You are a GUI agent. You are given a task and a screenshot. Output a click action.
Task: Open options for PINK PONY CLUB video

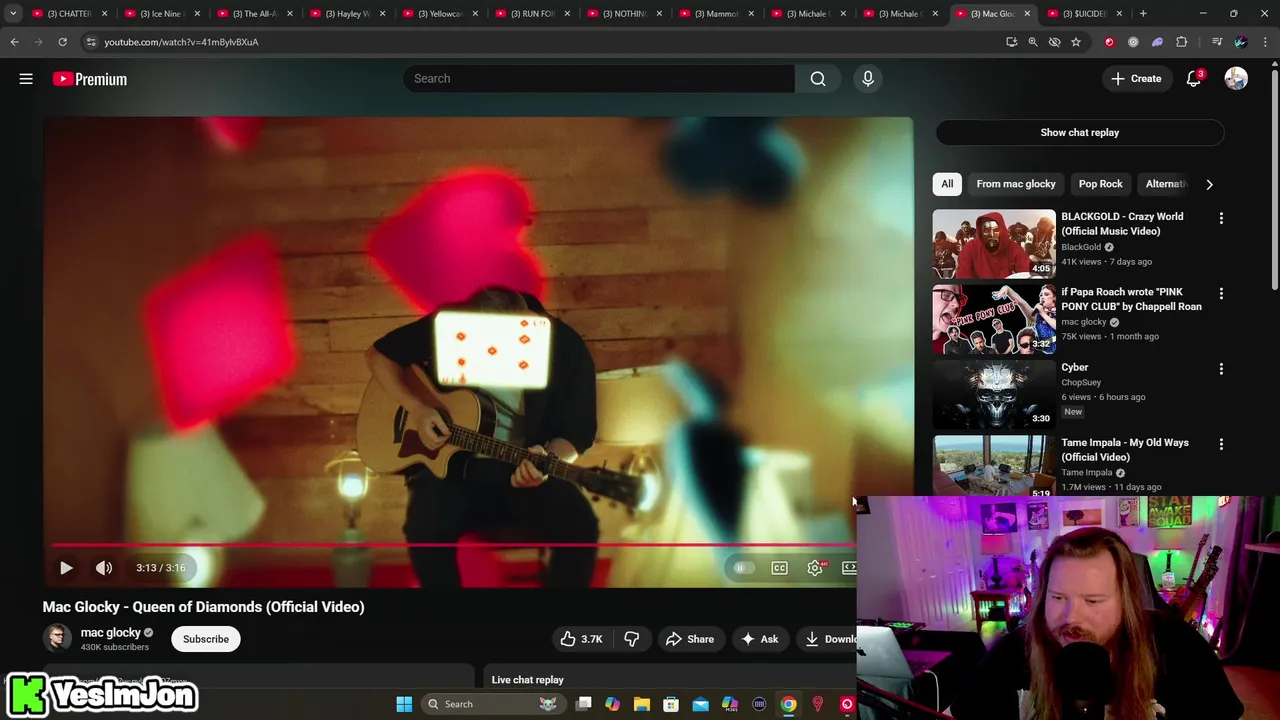(1221, 294)
